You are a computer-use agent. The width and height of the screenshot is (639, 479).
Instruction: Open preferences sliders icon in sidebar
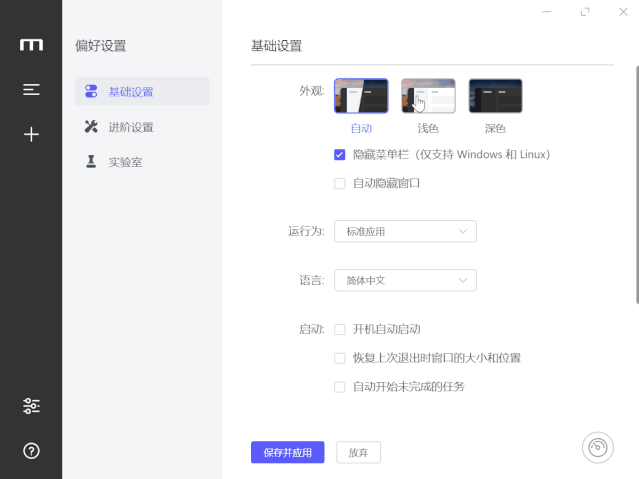point(31,406)
